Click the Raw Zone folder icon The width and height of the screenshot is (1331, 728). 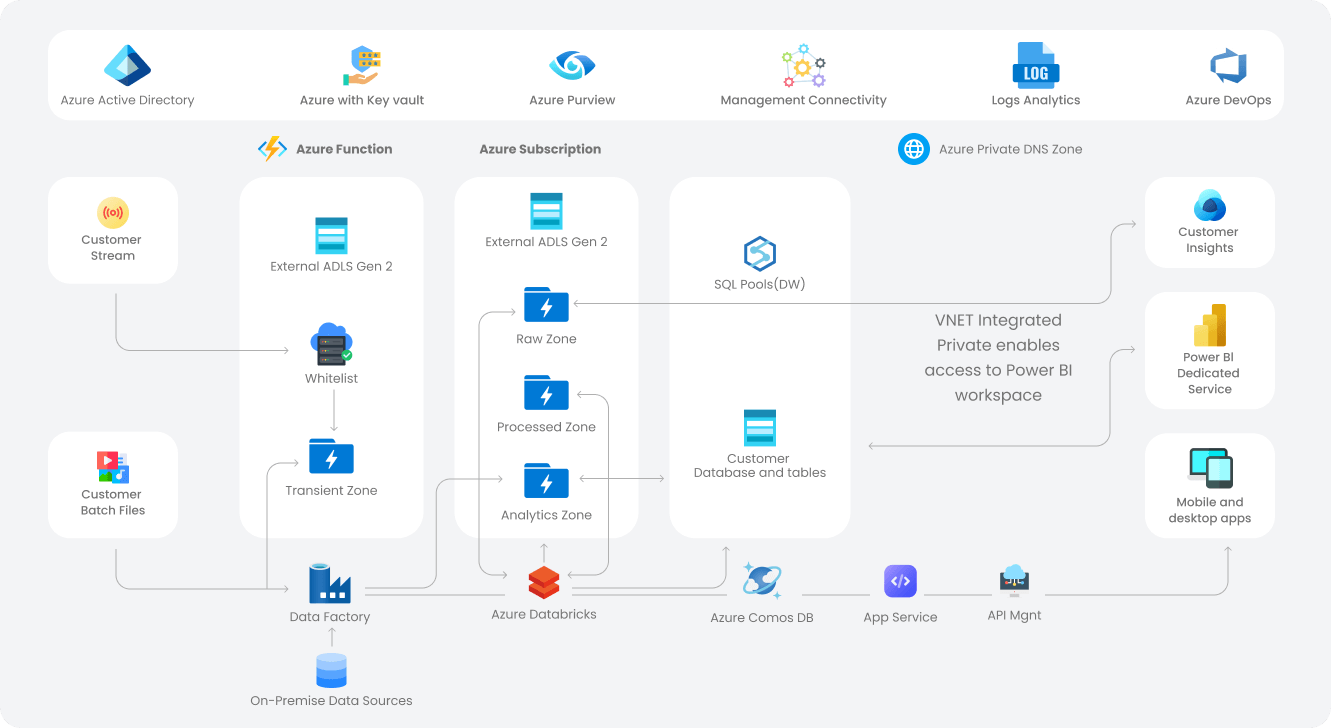coord(546,306)
